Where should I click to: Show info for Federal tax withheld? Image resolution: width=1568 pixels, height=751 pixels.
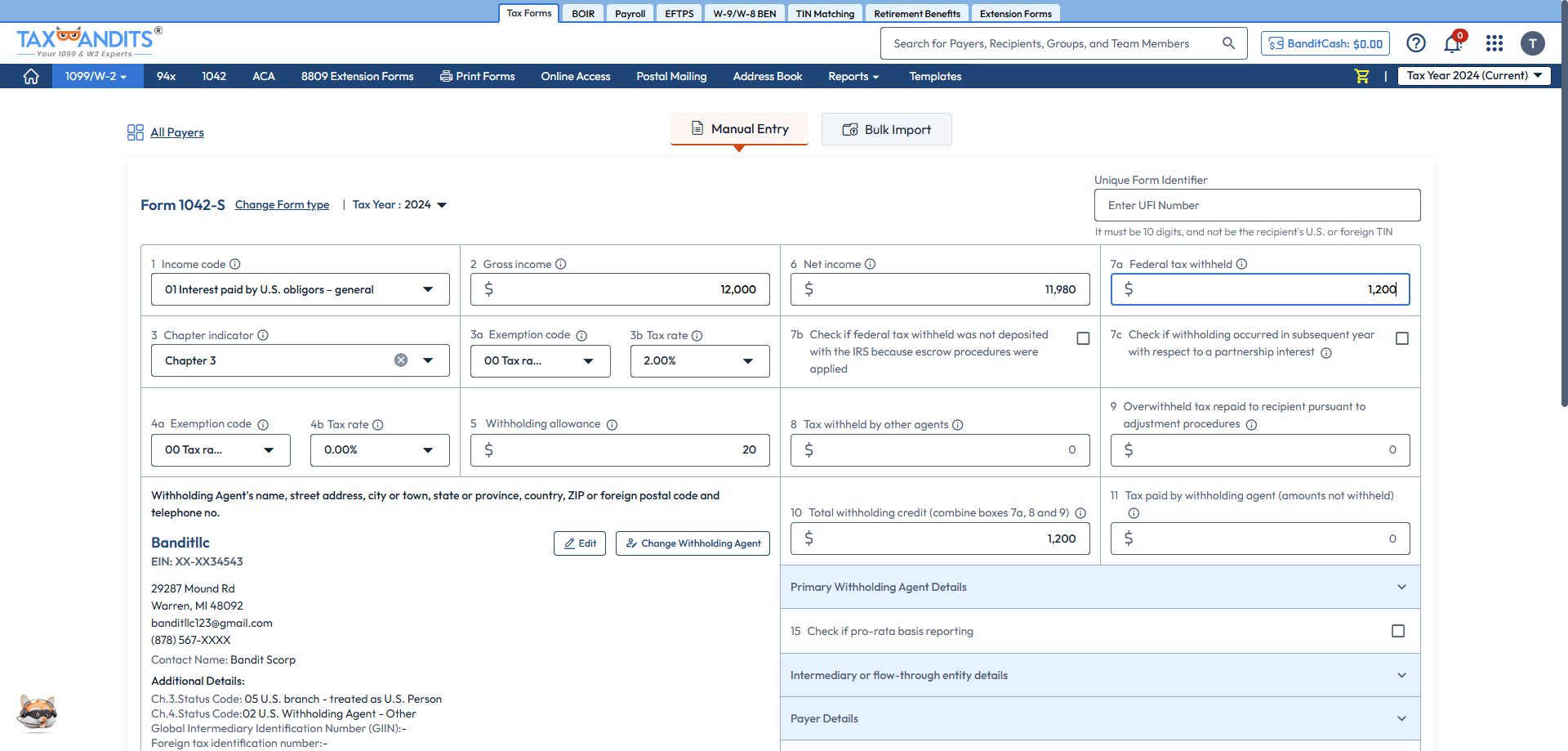tap(1242, 264)
